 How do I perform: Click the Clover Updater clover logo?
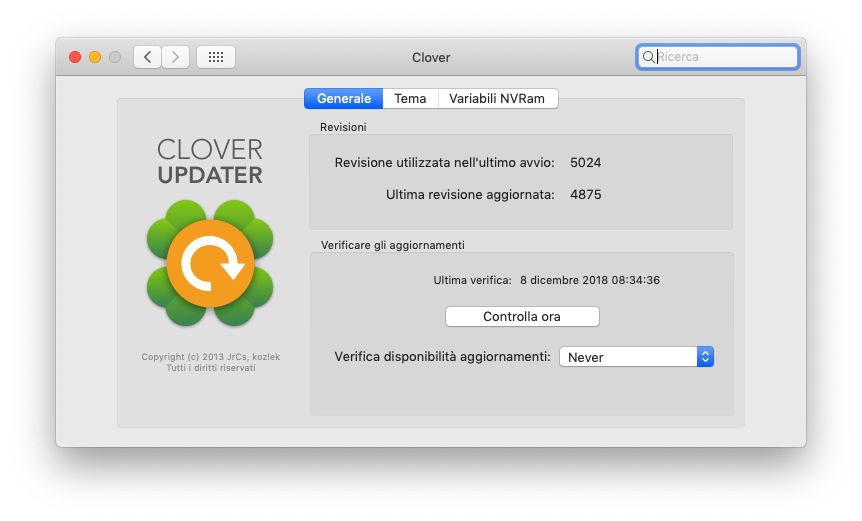(x=210, y=263)
